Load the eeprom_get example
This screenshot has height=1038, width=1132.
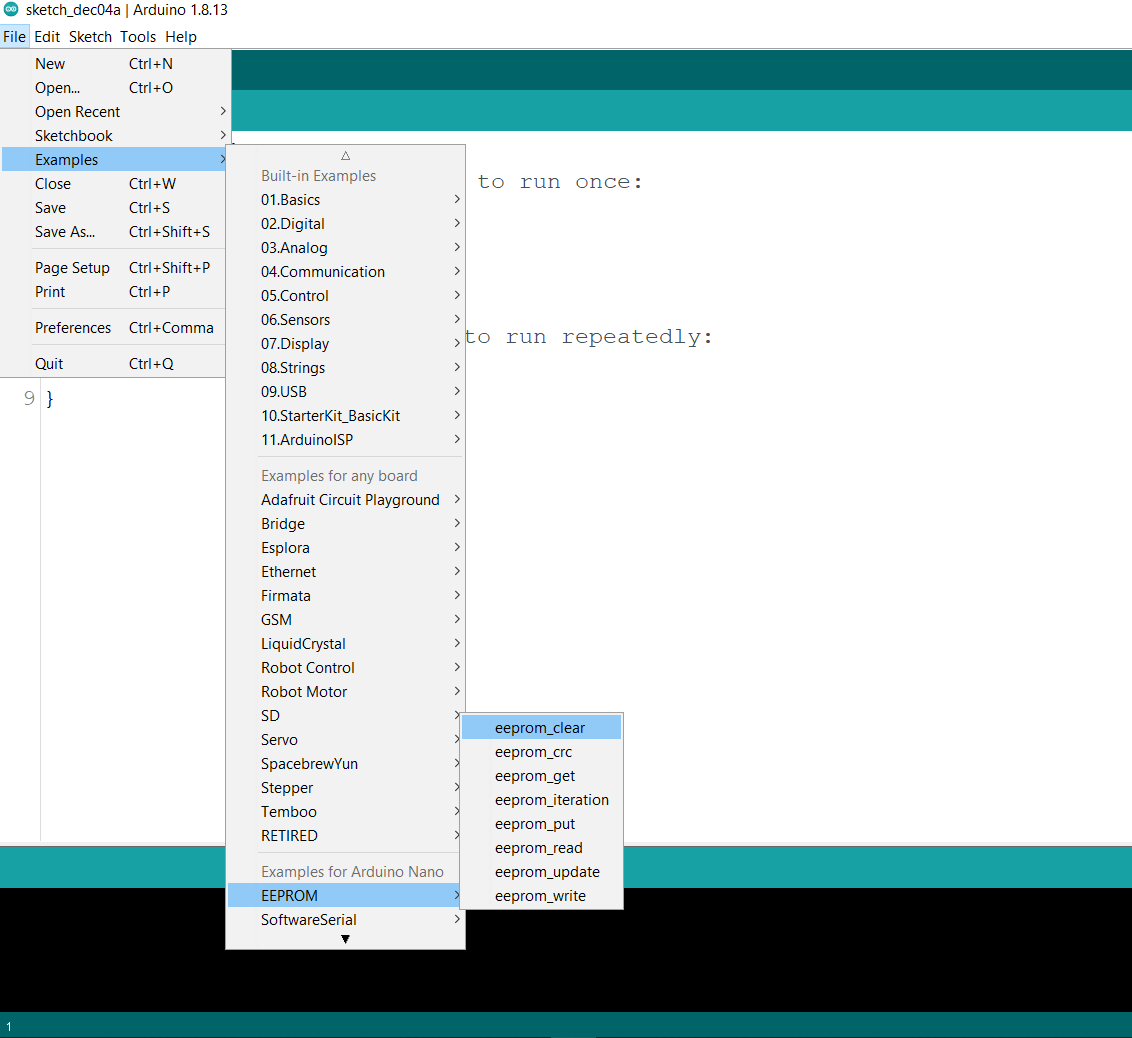[x=541, y=776]
